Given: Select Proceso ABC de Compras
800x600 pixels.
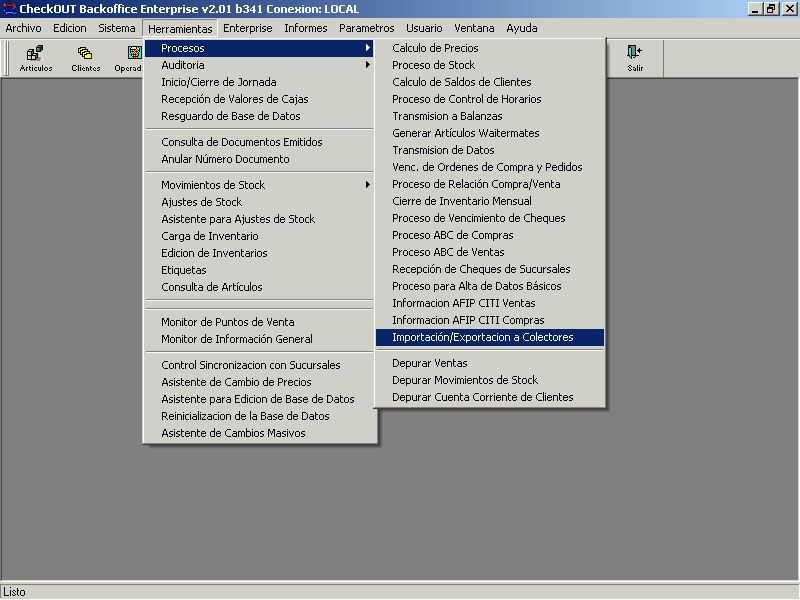Looking at the screenshot, I should [x=490, y=235].
